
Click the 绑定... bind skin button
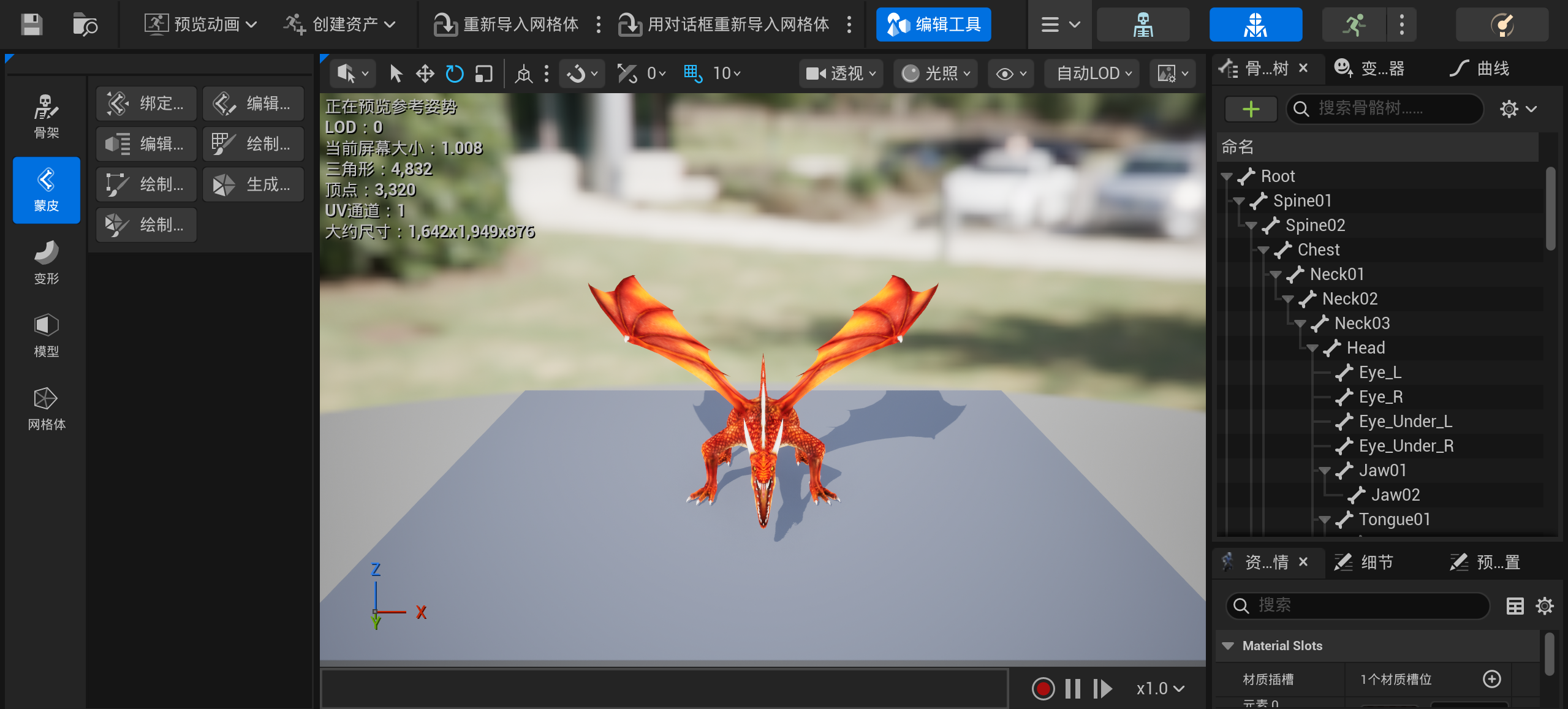146,104
